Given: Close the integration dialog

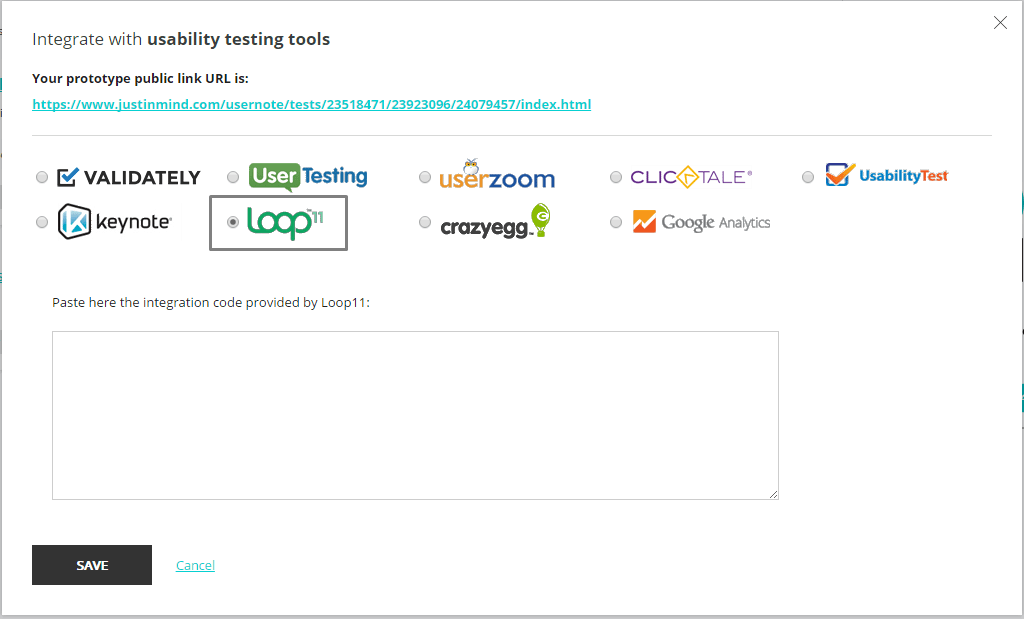Looking at the screenshot, I should click(1000, 23).
